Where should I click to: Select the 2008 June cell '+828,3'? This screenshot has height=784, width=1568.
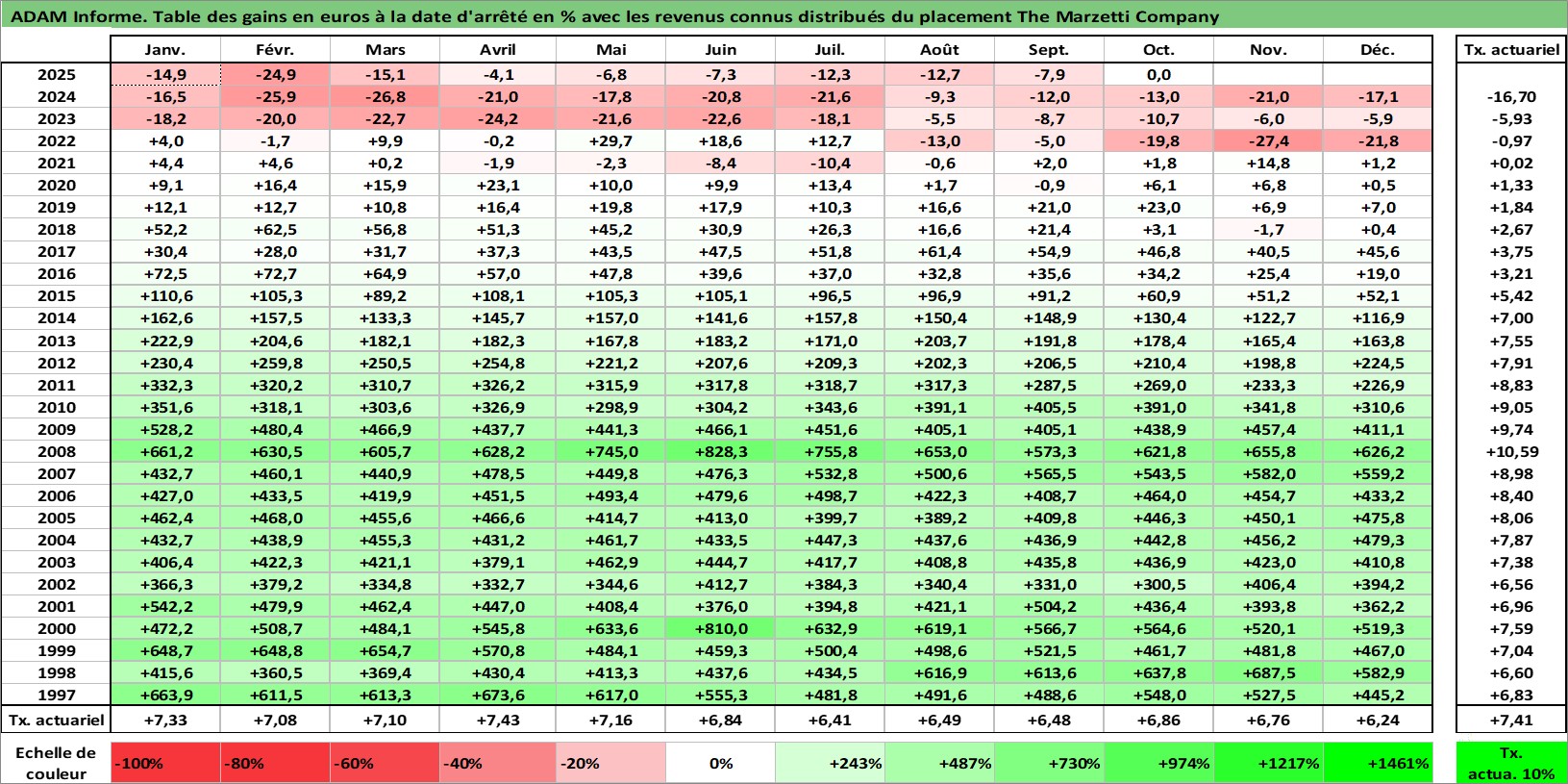[x=720, y=451]
